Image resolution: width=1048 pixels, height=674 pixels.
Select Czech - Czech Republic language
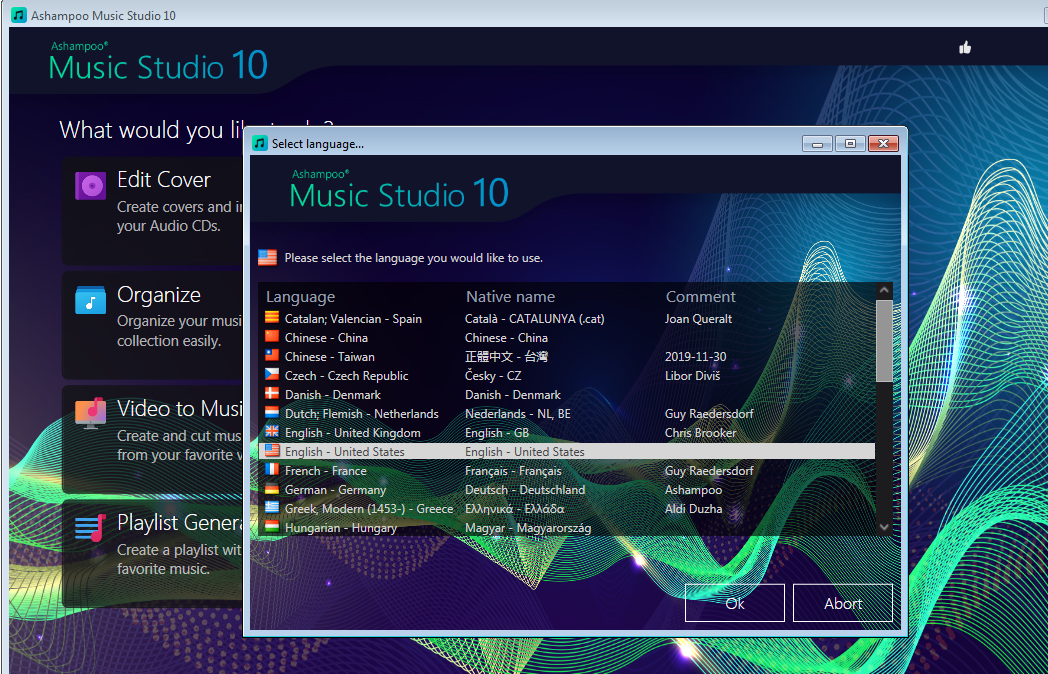[x=567, y=376]
